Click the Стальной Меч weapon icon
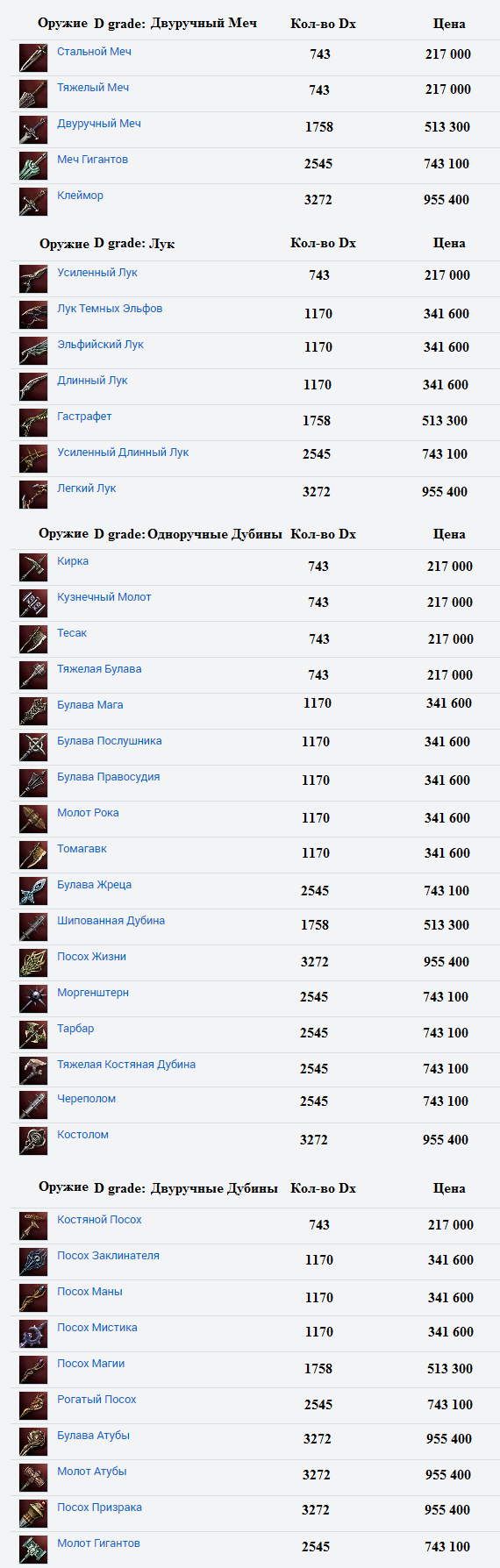This screenshot has height=1568, width=500. coord(33,58)
